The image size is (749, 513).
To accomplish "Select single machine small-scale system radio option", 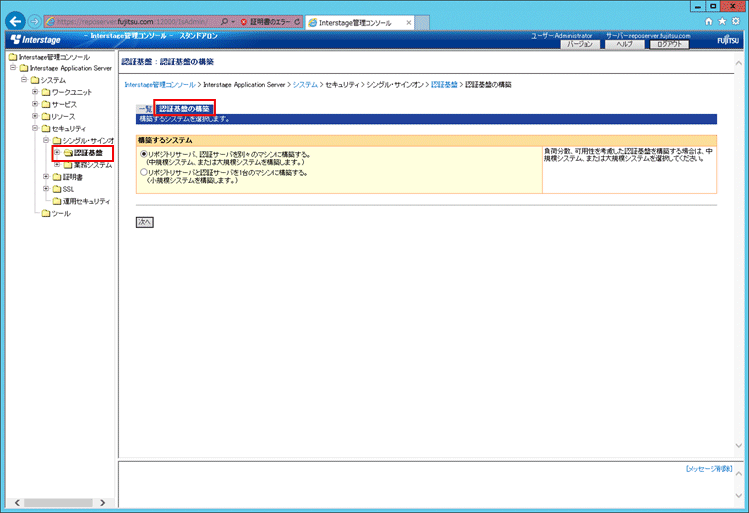I will 143,172.
